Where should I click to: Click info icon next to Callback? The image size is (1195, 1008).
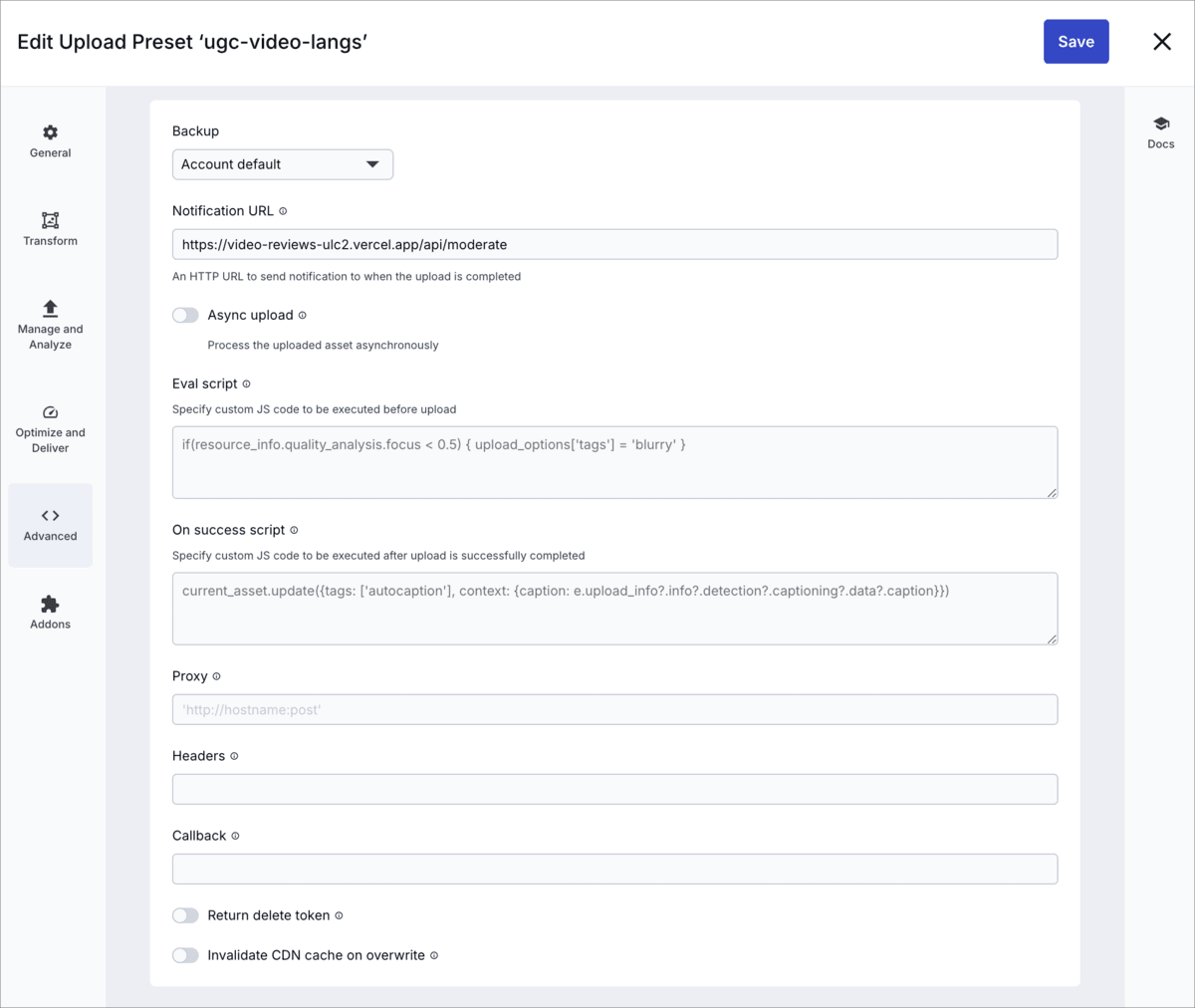click(x=235, y=836)
